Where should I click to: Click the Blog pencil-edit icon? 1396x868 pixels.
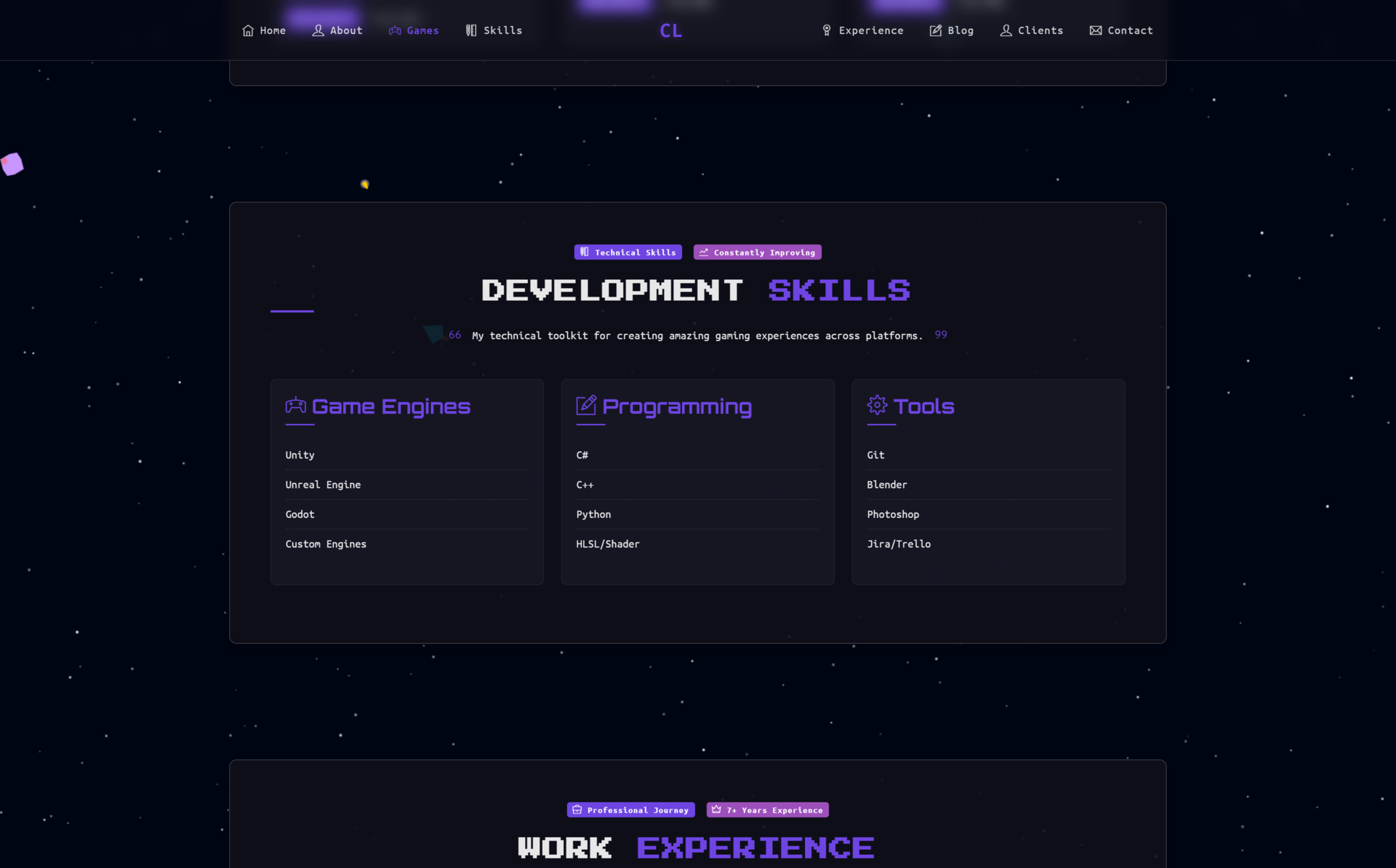click(936, 30)
